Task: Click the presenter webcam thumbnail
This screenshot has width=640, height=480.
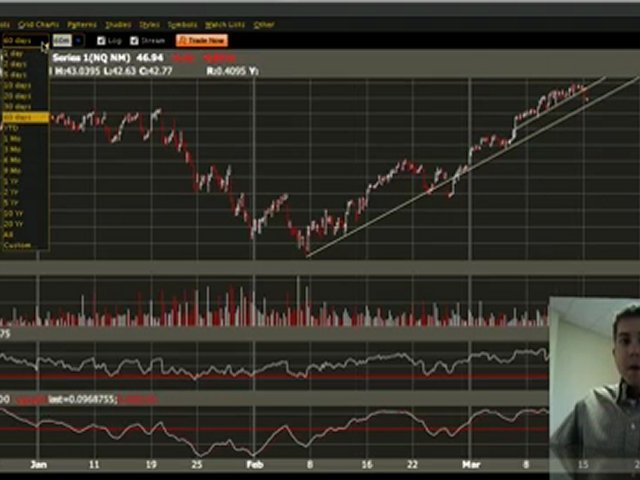Action: coord(595,388)
